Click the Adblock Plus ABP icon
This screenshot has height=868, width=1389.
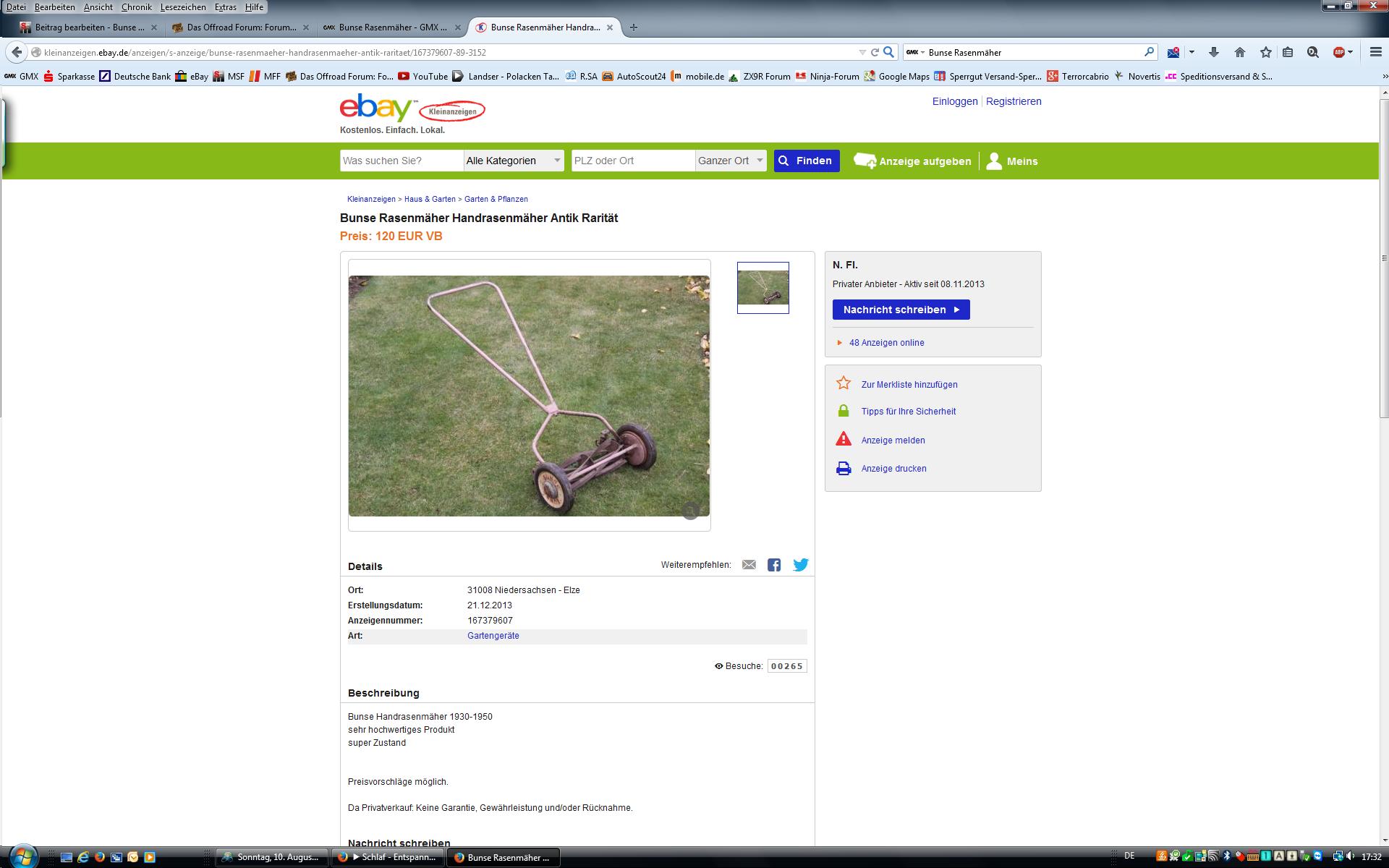pos(1339,52)
